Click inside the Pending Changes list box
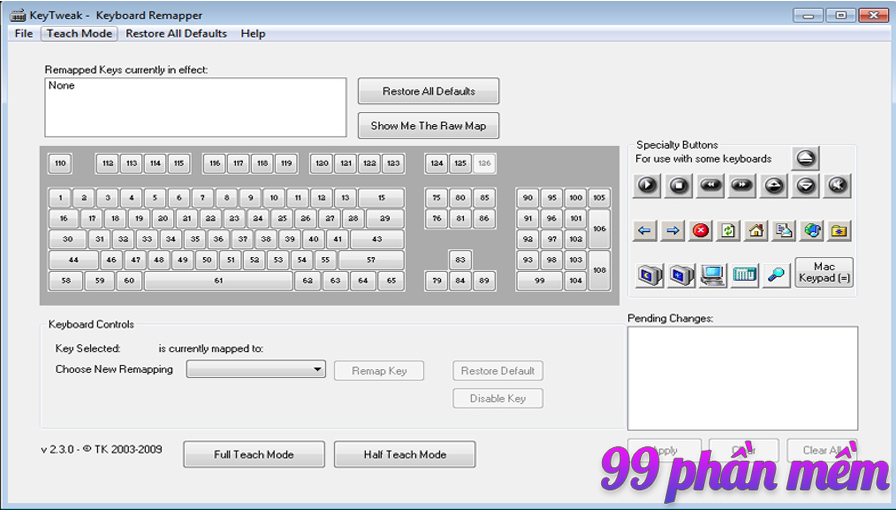Image resolution: width=896 pixels, height=512 pixels. [x=742, y=378]
